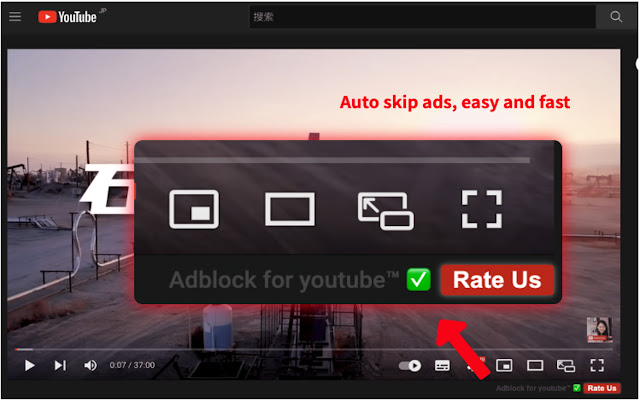Mute the video volume
Viewport: 640px width, 400px height.
(x=90, y=365)
